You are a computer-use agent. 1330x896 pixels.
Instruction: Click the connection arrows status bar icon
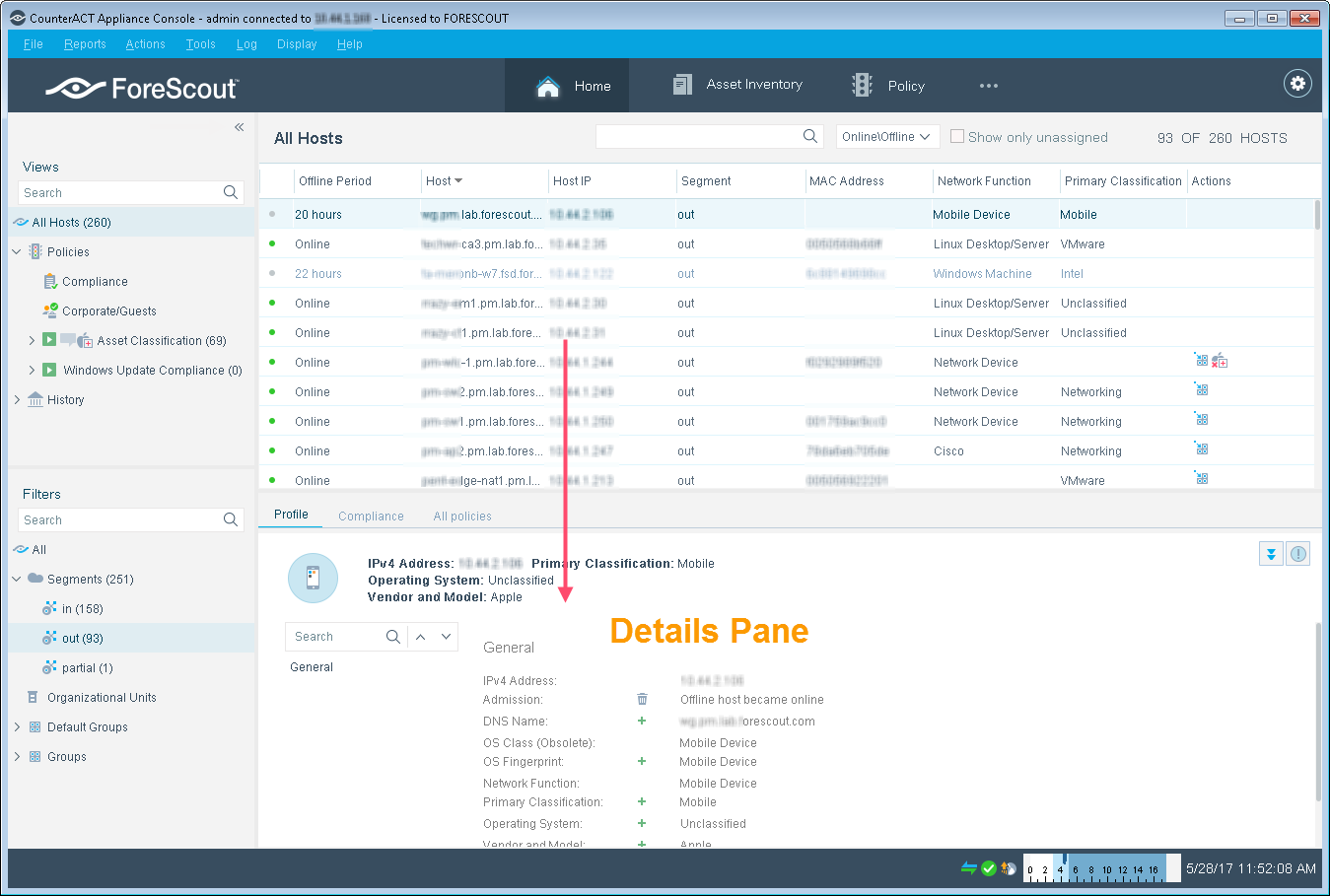969,868
